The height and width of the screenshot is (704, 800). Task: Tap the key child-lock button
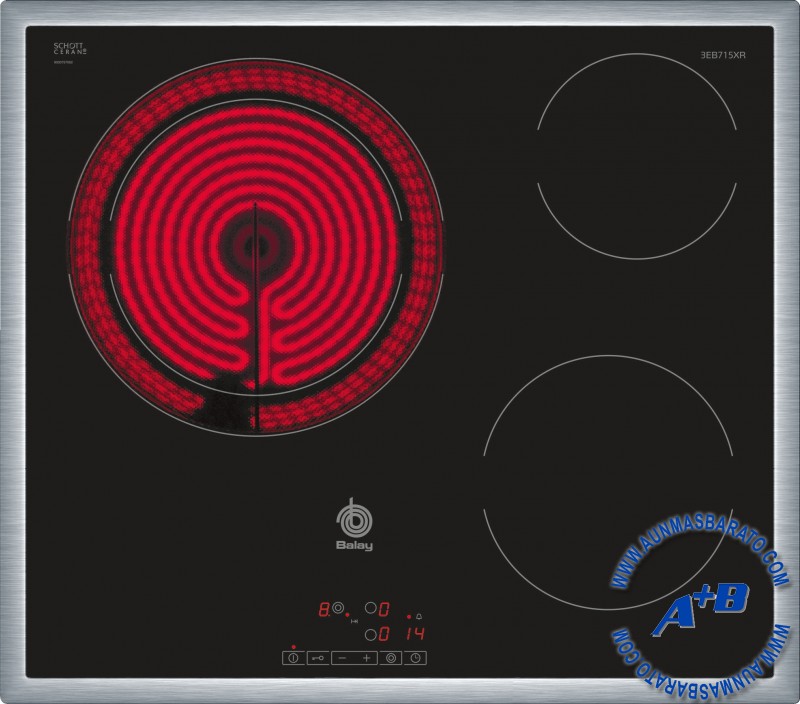coord(318,658)
